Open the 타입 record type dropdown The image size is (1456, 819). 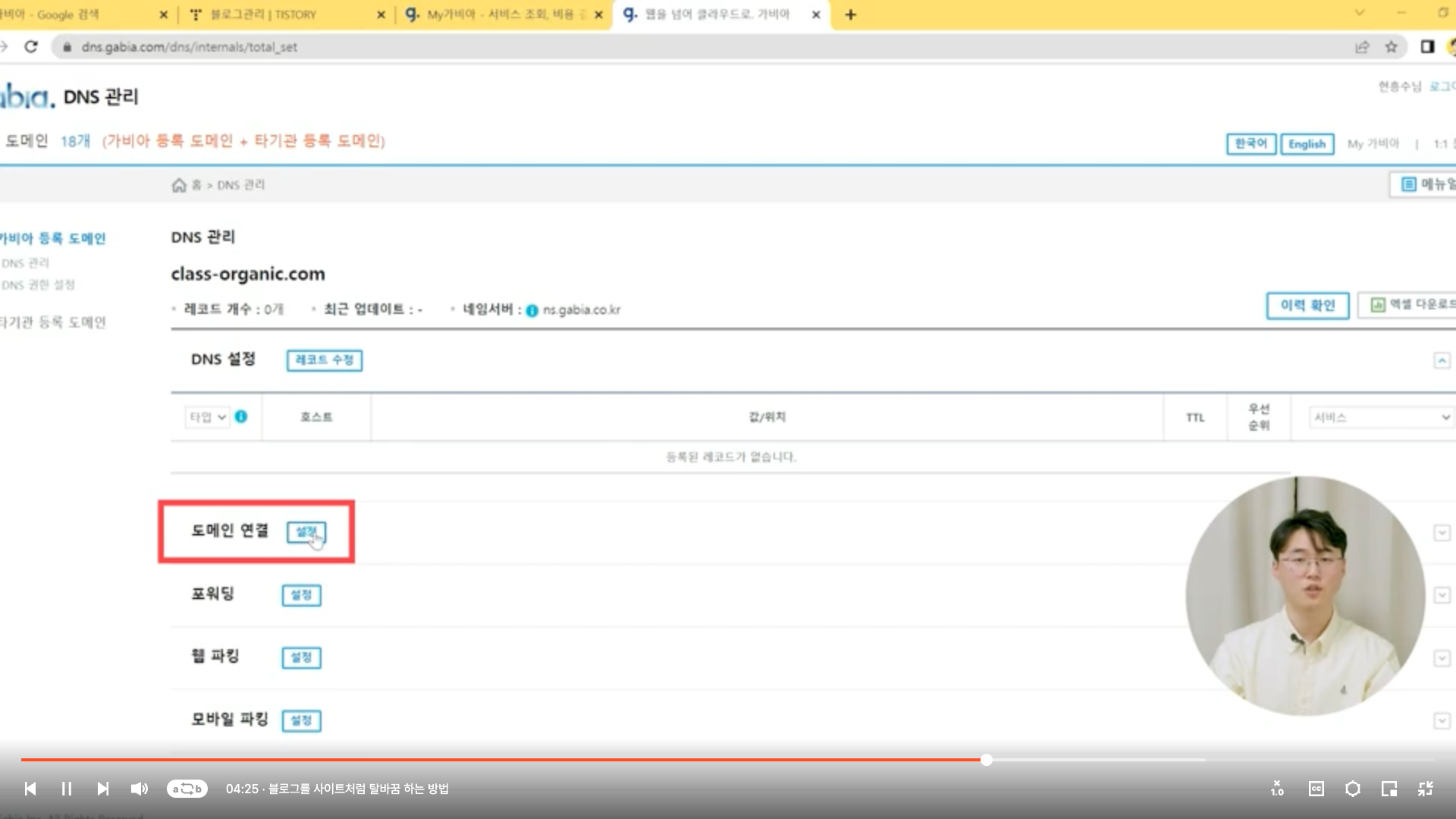(x=208, y=417)
